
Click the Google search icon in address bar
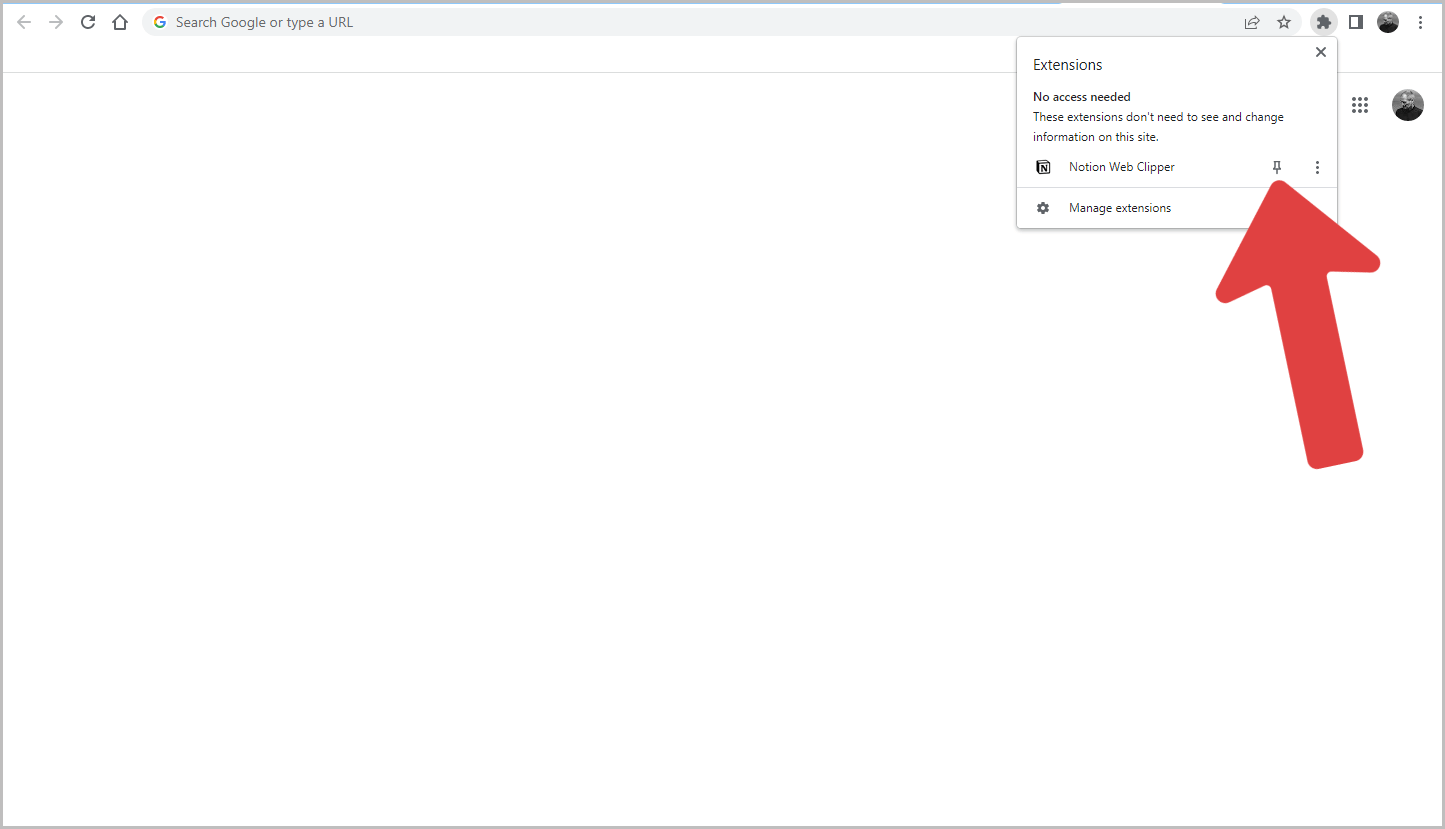click(x=159, y=21)
